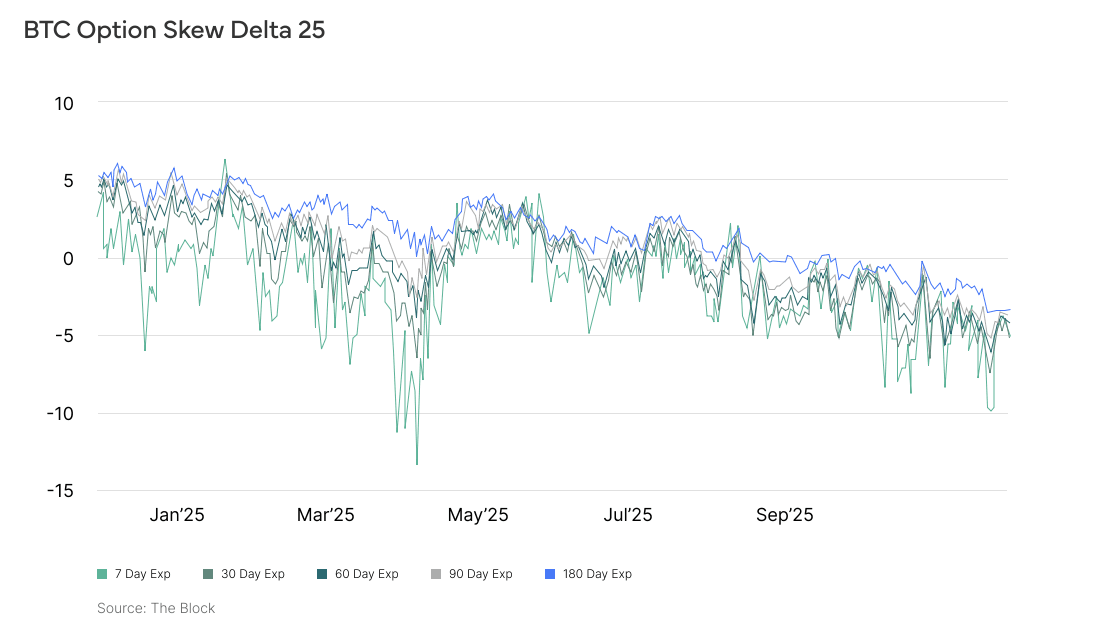1116x644 pixels.
Task: Click the BTC Option Skew Delta 25 title
Action: pyautogui.click(x=174, y=30)
